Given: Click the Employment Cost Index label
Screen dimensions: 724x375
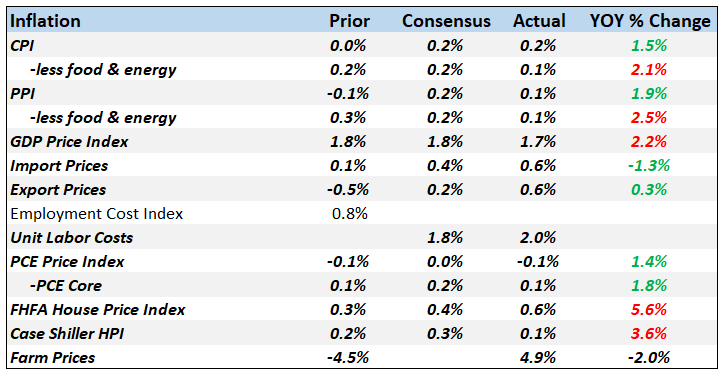Looking at the screenshot, I should (x=97, y=213).
